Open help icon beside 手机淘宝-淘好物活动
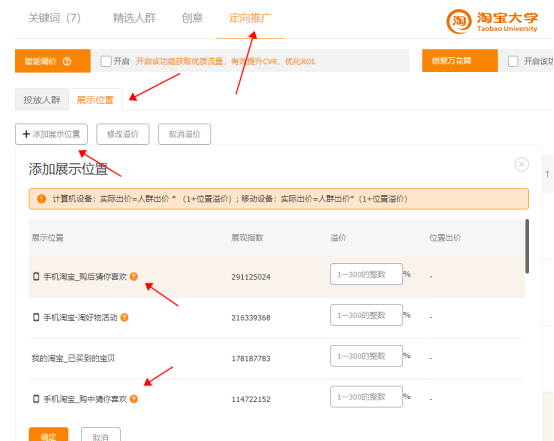554x441 pixels. tap(124, 318)
